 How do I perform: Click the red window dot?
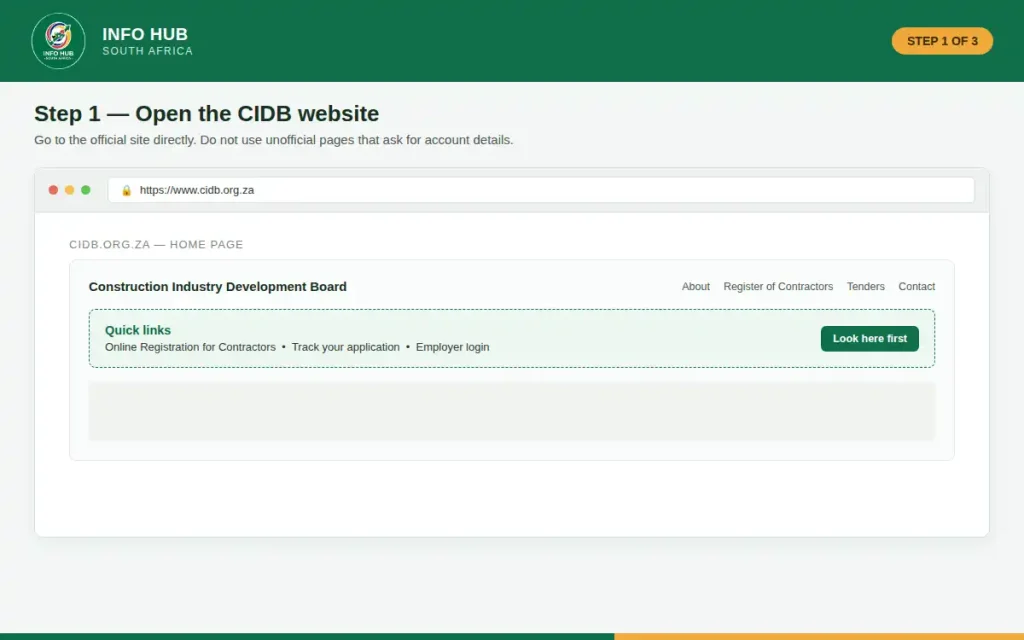[54, 190]
